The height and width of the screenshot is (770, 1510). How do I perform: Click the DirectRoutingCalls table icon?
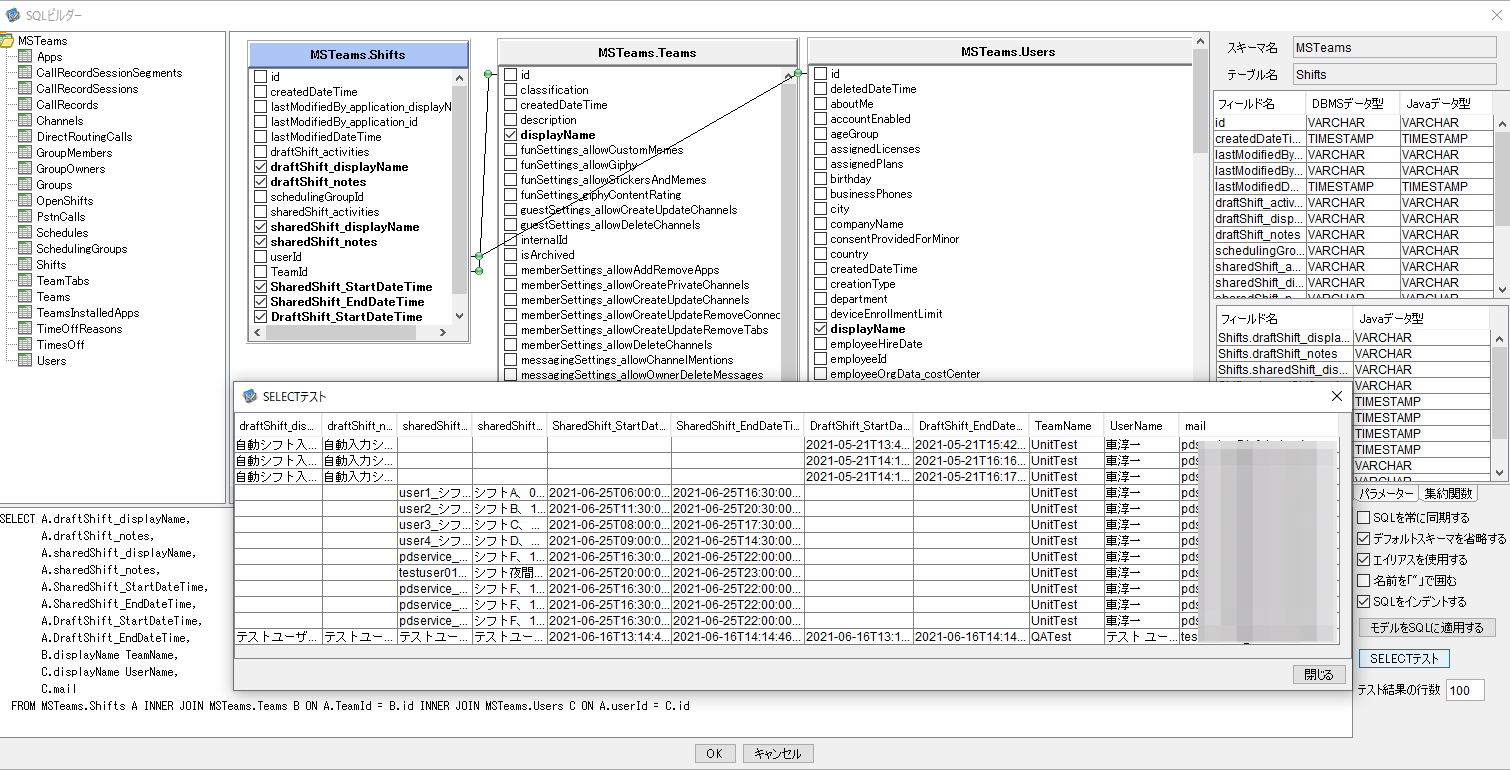coord(25,137)
